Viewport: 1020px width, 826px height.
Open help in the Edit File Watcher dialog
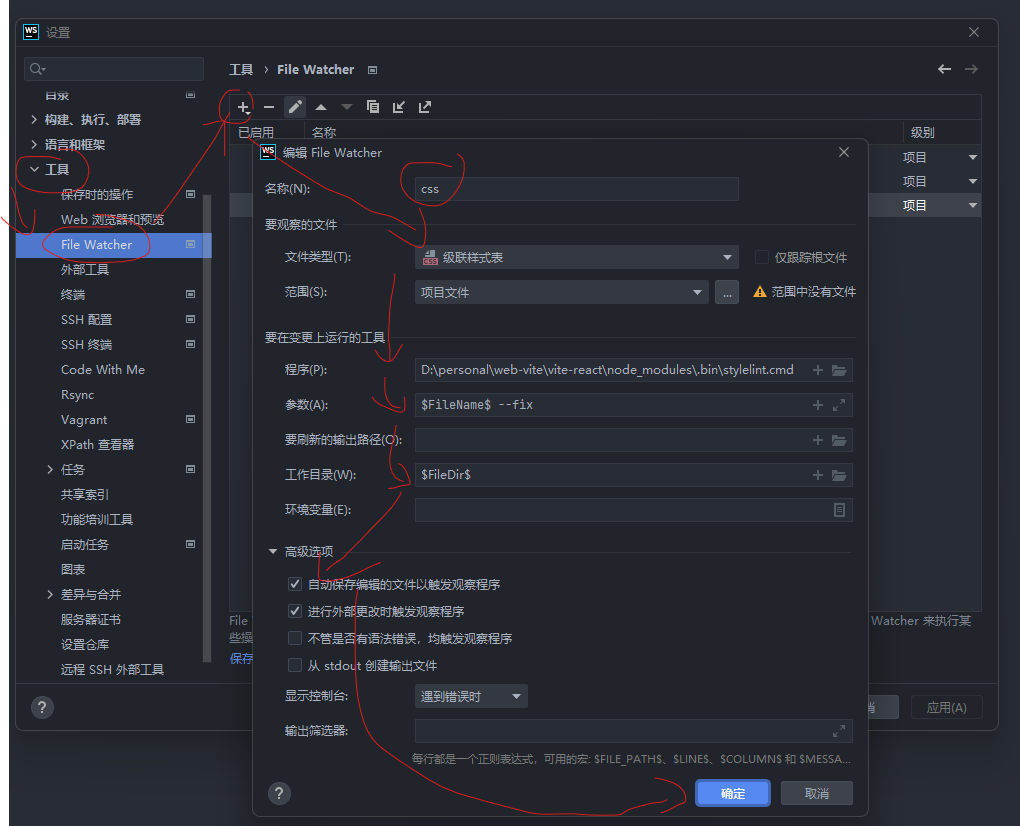coord(279,793)
